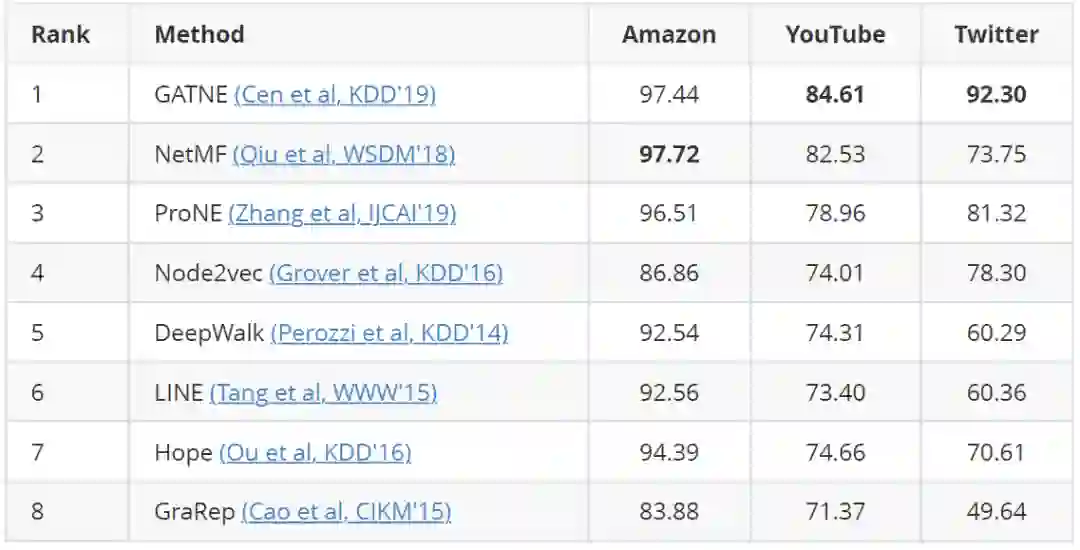Click rank number 7 in the Hope row
The height and width of the screenshot is (550, 1080).
point(38,452)
